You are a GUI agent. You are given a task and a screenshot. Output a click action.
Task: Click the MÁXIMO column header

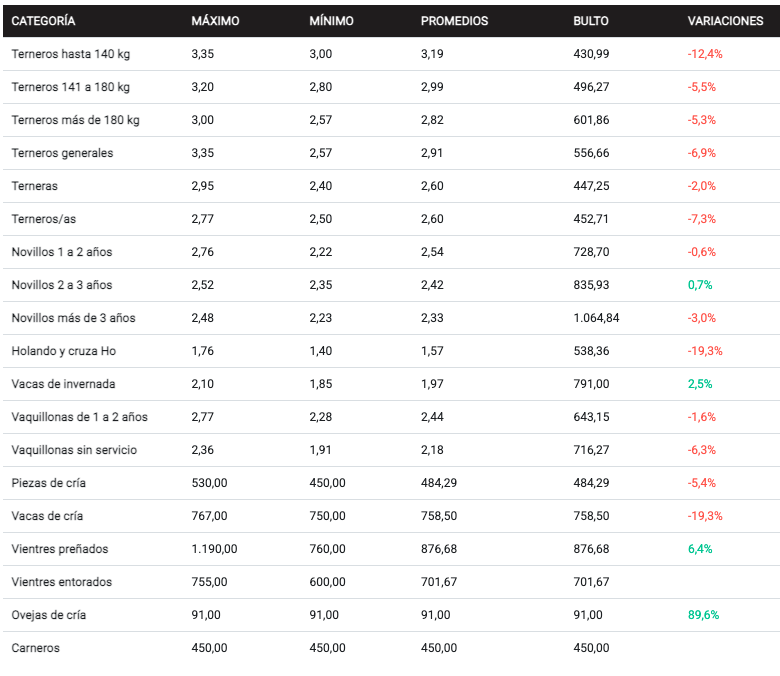pyautogui.click(x=215, y=21)
